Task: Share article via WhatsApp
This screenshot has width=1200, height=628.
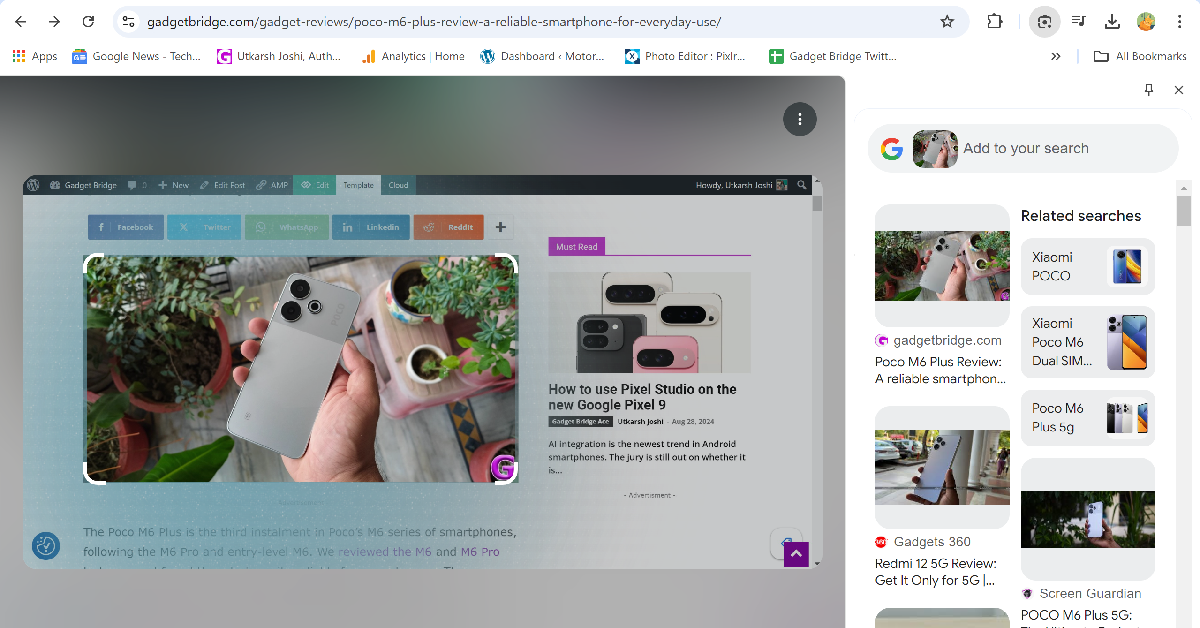Action: [287, 227]
